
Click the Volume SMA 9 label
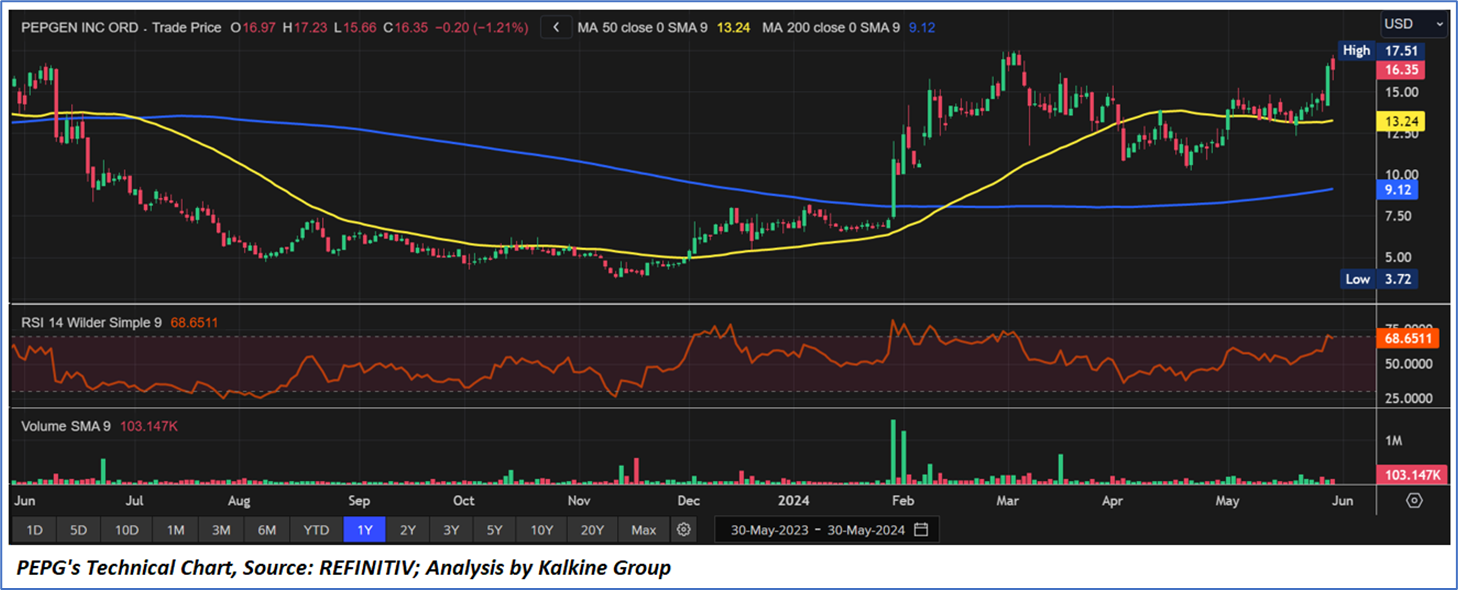(x=66, y=426)
